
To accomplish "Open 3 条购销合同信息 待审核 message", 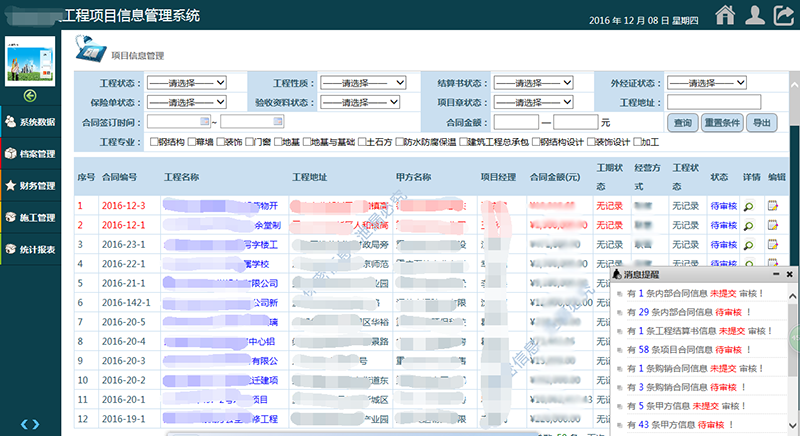I will pos(687,387).
